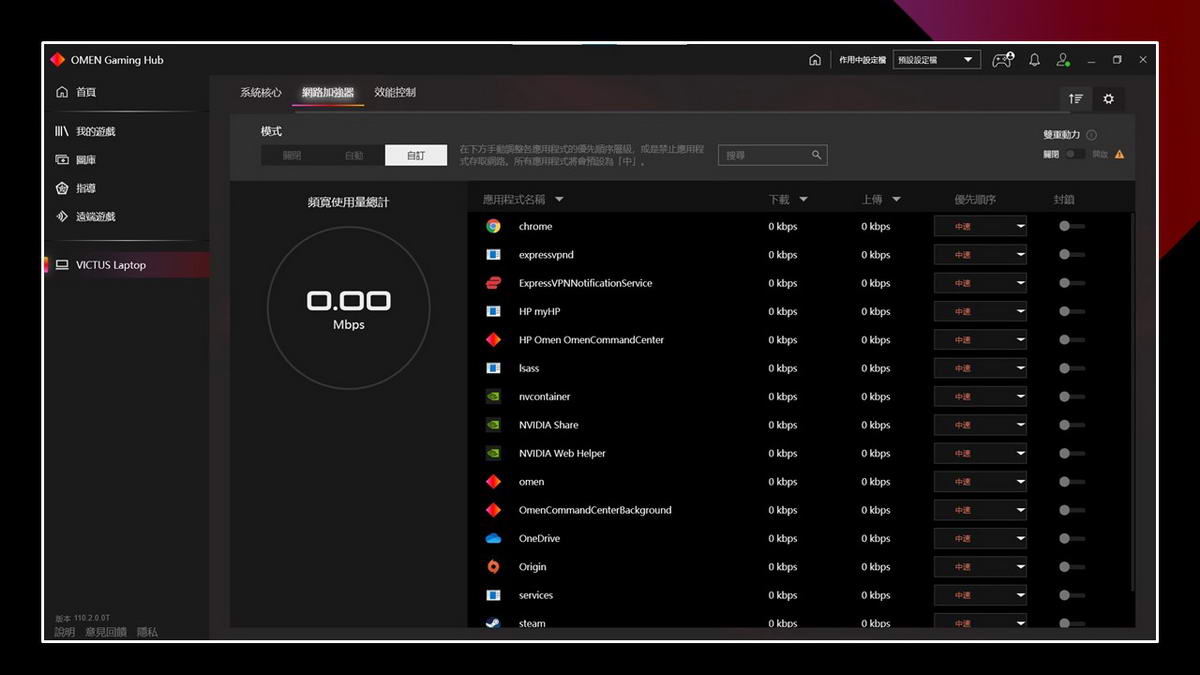
Task: Open priority dropdown for HP Omen OmenCommandCenter
Action: pos(980,340)
